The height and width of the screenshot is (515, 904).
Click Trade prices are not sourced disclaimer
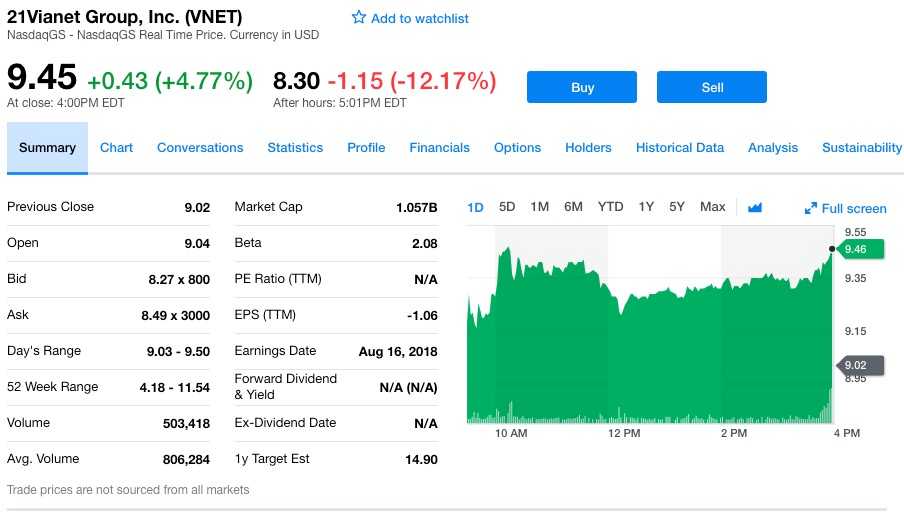coord(128,490)
